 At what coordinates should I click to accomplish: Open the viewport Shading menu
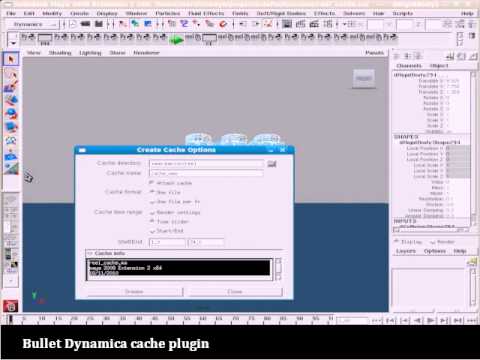[60, 53]
